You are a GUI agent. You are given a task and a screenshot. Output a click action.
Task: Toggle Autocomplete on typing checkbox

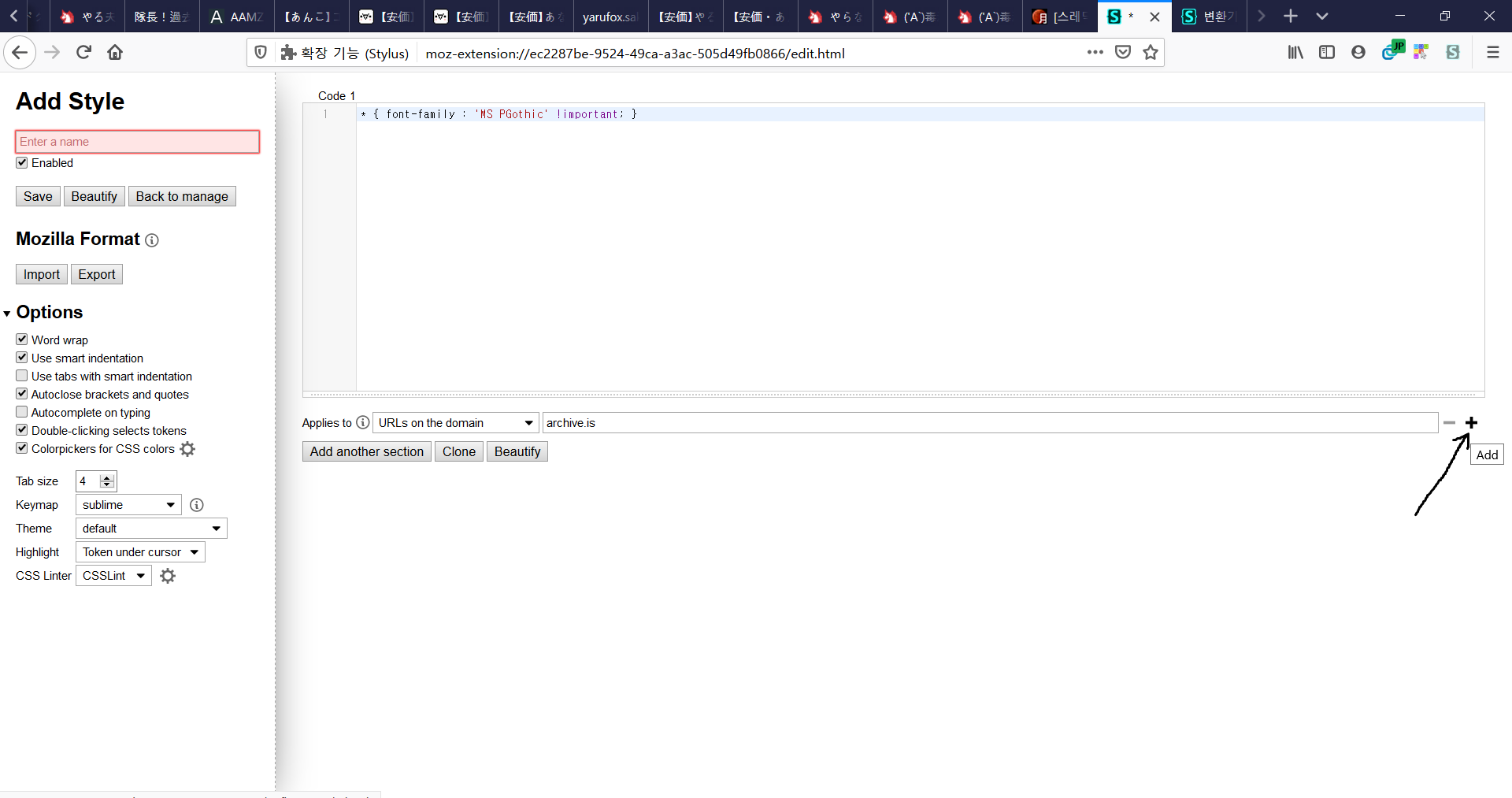(x=22, y=412)
